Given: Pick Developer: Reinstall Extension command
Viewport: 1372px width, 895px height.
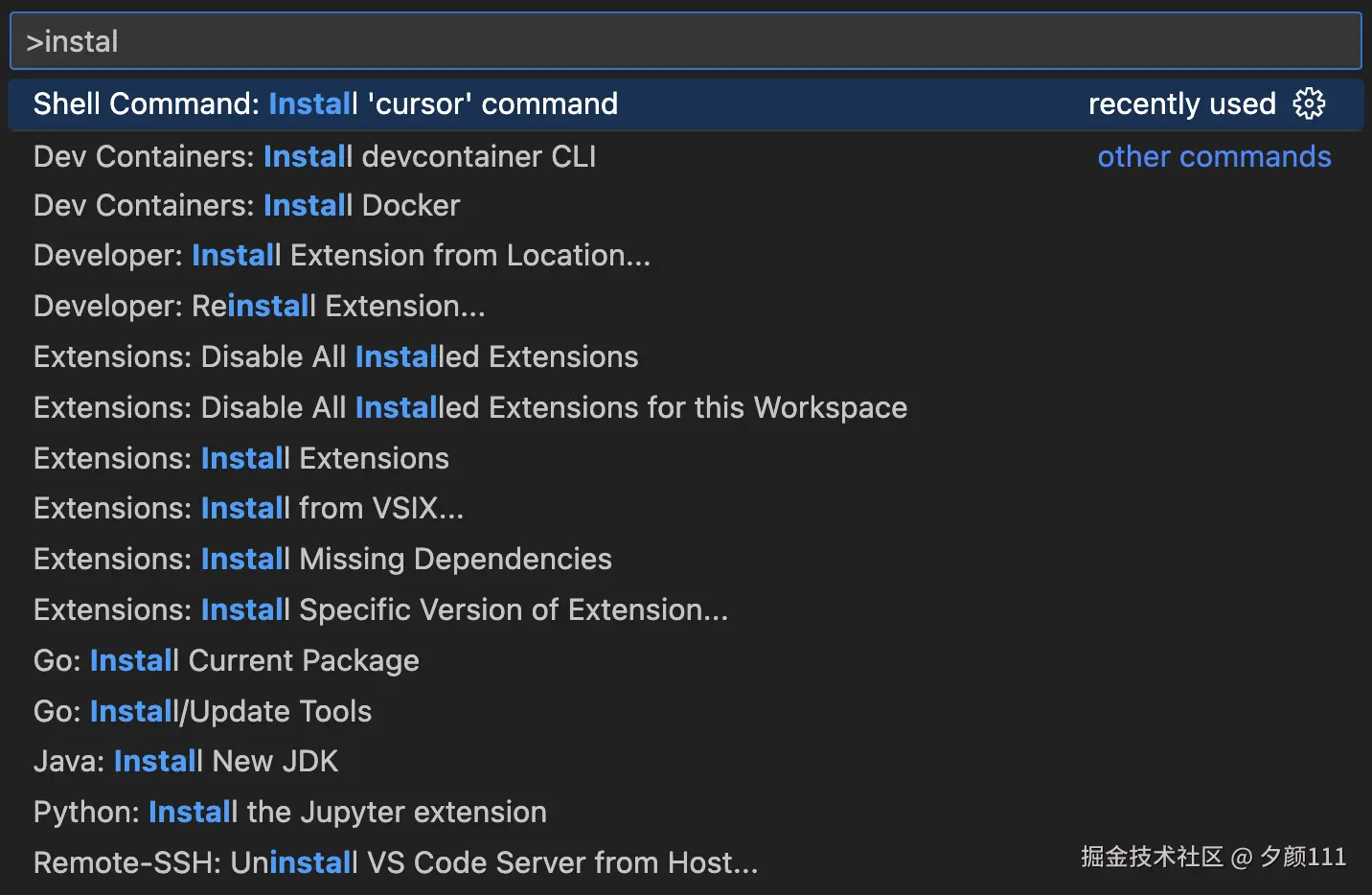Looking at the screenshot, I should [259, 307].
